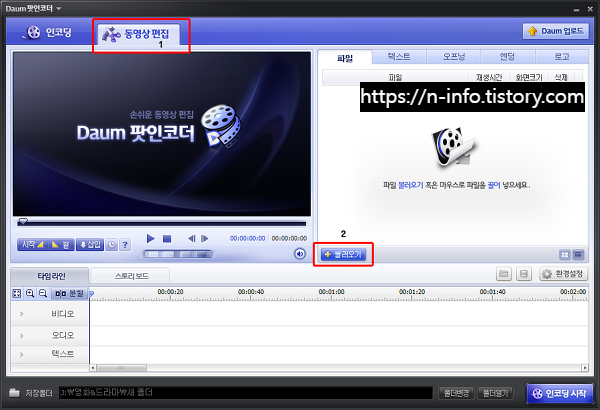
Task: Click timeline scrollbar left arrow
Action: (x=93, y=368)
